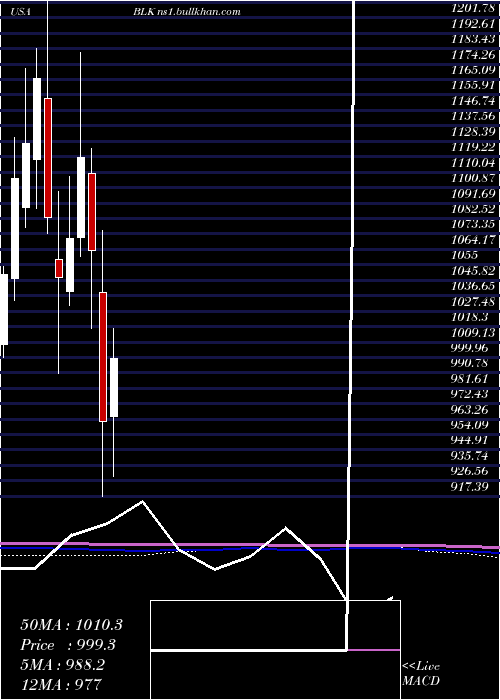Click the 1009.13 price level

point(473,333)
